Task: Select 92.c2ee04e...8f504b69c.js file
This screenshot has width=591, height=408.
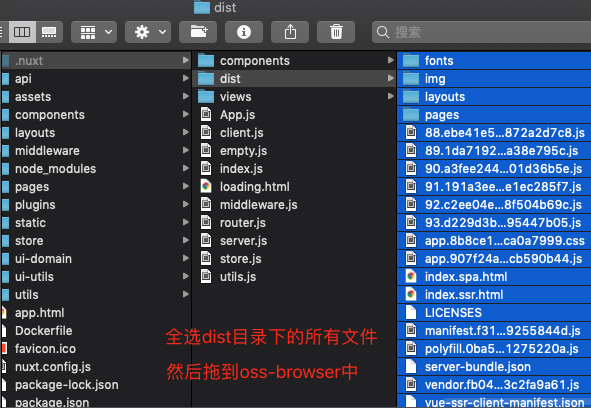Action: pyautogui.click(x=494, y=205)
